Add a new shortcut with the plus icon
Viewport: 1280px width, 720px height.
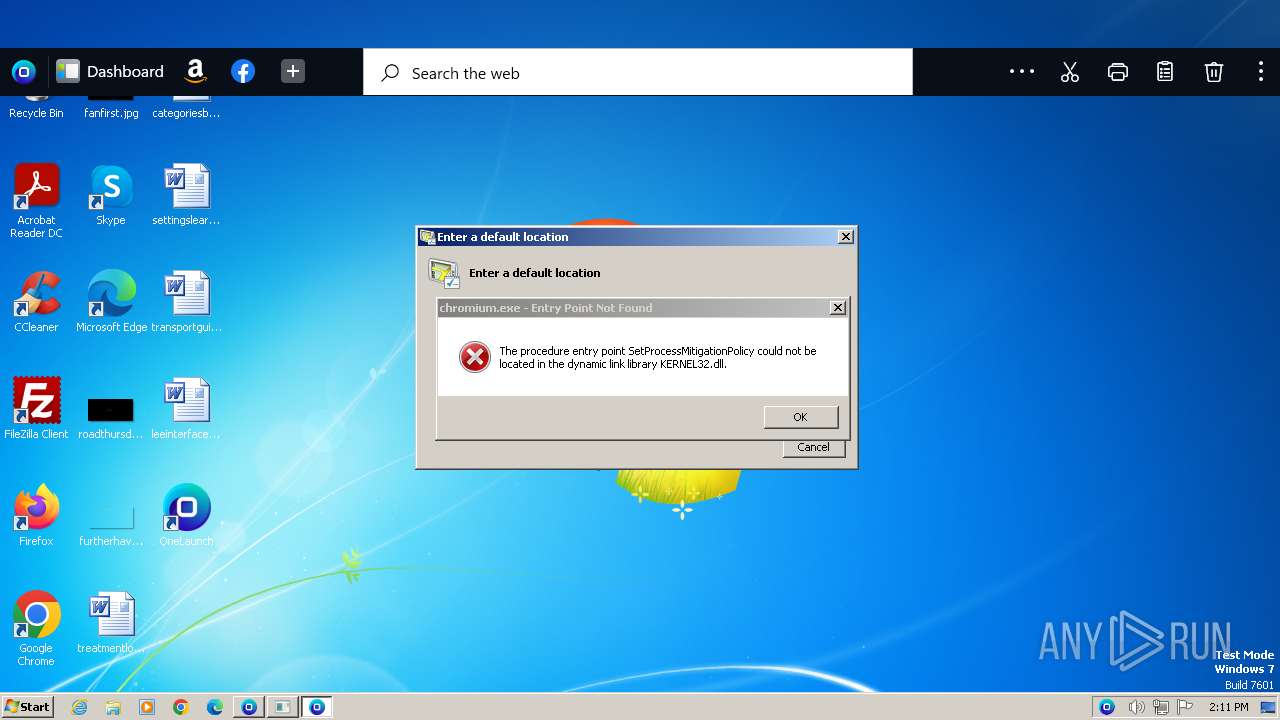click(292, 71)
